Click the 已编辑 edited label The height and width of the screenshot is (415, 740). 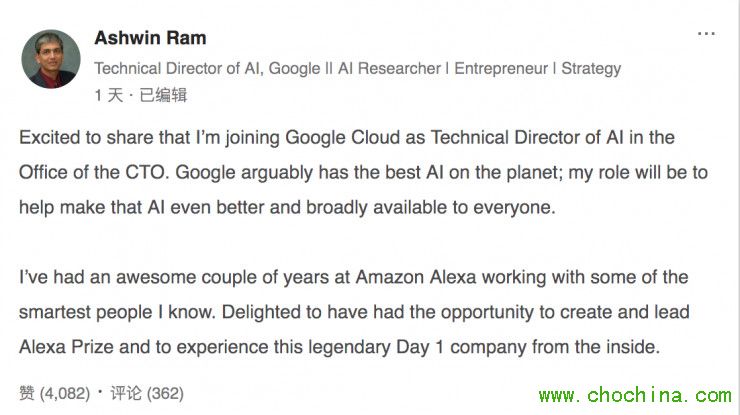click(163, 95)
